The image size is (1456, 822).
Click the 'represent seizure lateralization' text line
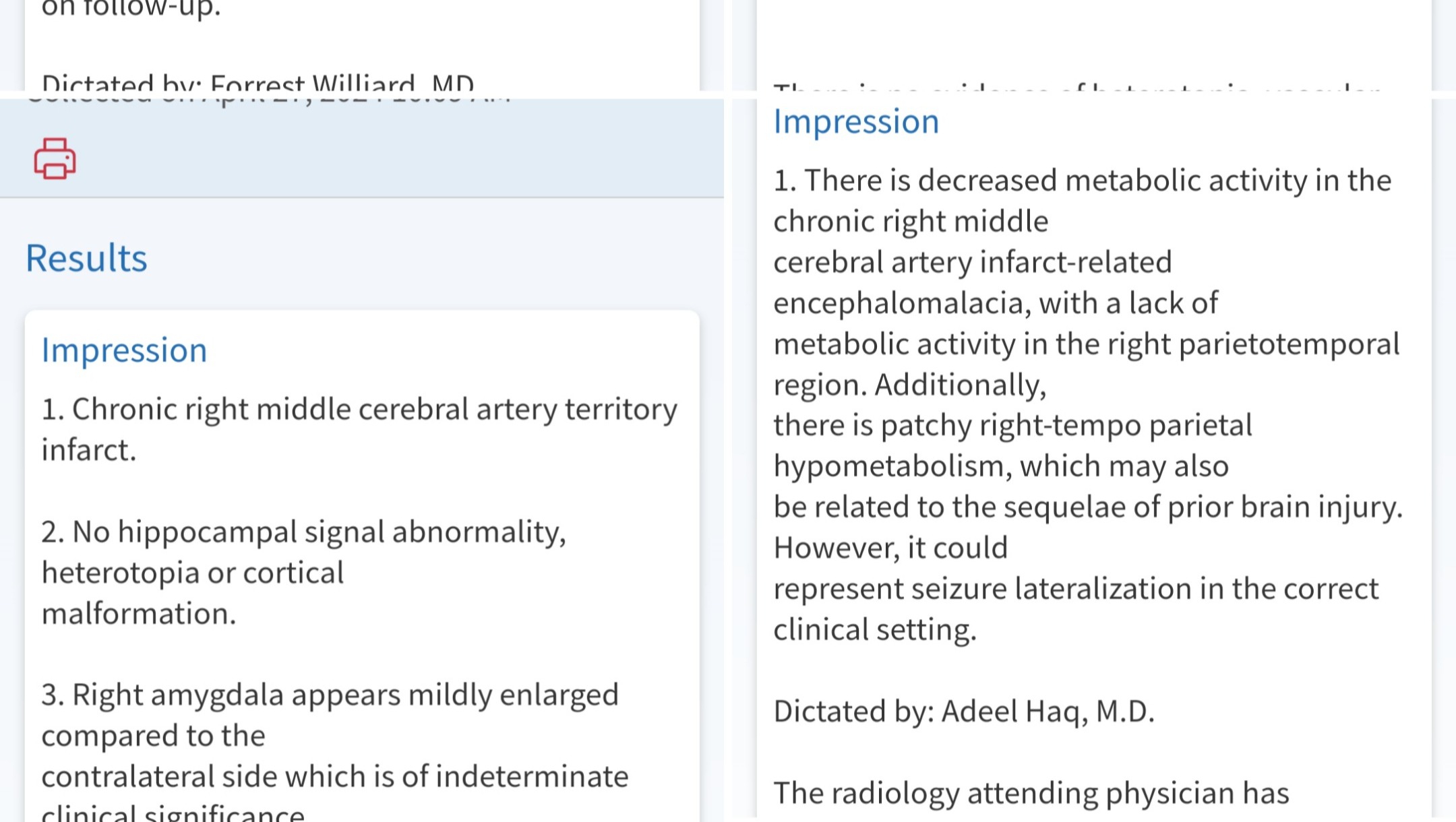(1076, 589)
